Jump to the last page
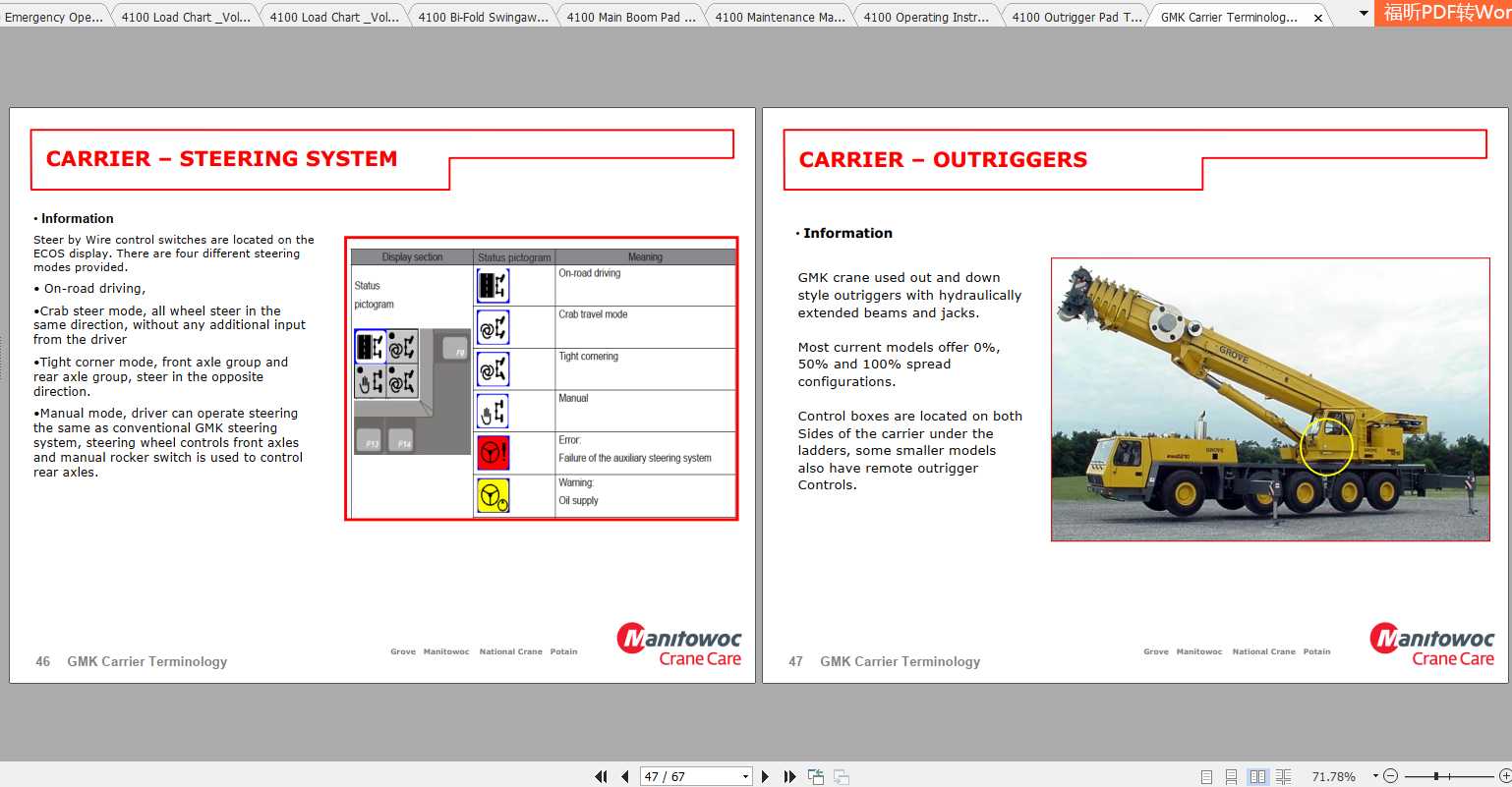Image resolution: width=1512 pixels, height=787 pixels. pos(790,776)
